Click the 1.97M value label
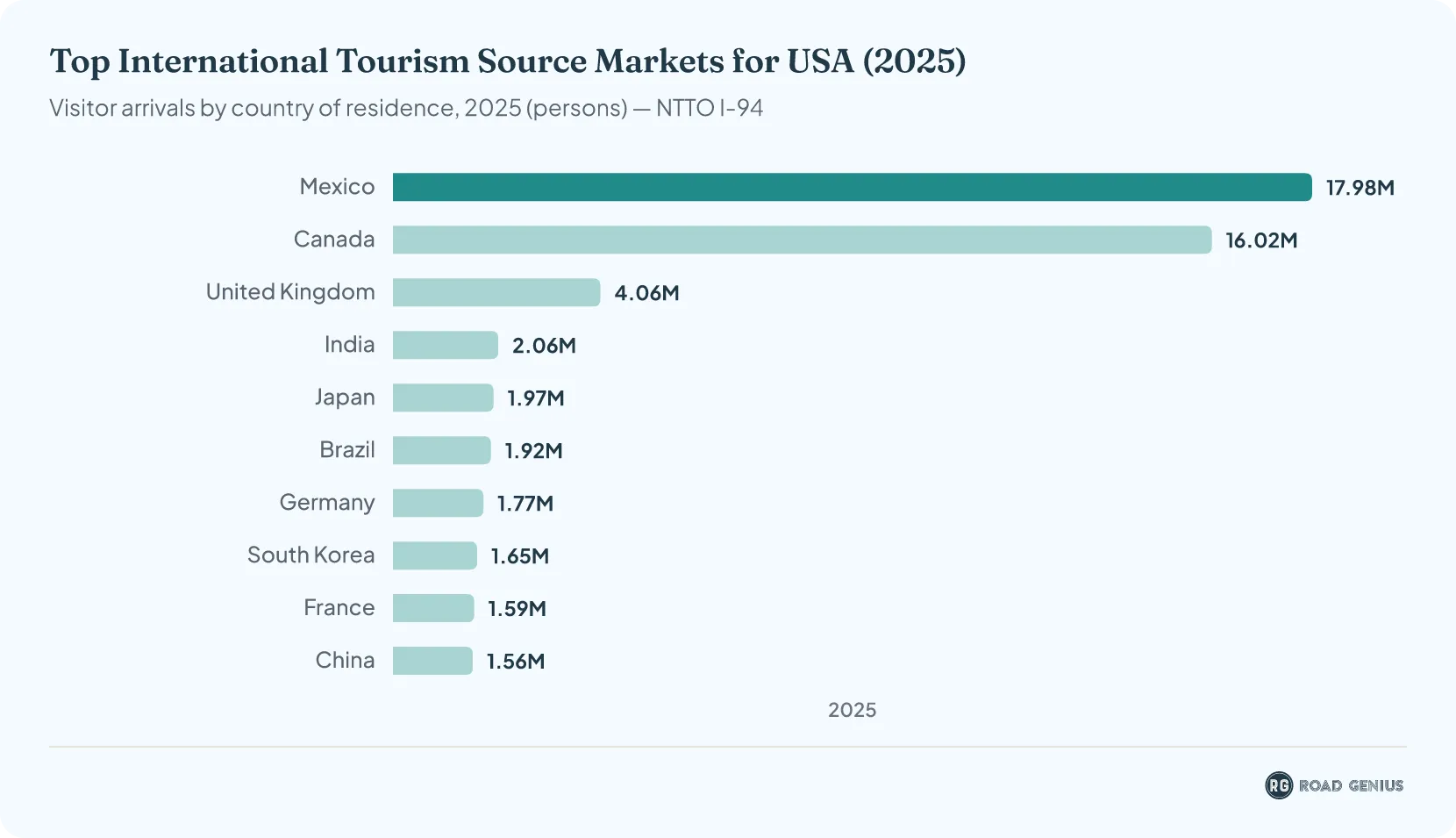Viewport: 1456px width, 838px height. pos(536,398)
